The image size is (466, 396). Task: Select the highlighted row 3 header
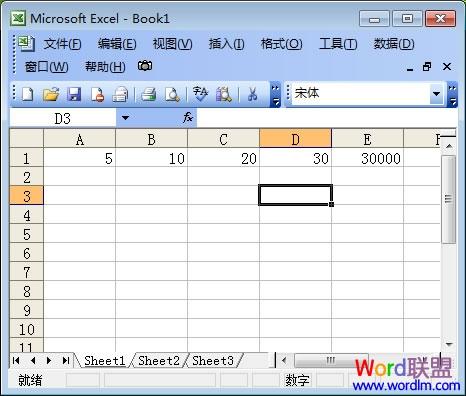pyautogui.click(x=27, y=196)
